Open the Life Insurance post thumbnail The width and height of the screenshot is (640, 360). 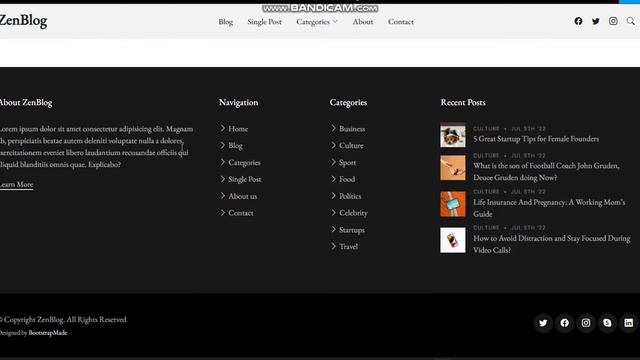coord(453,204)
